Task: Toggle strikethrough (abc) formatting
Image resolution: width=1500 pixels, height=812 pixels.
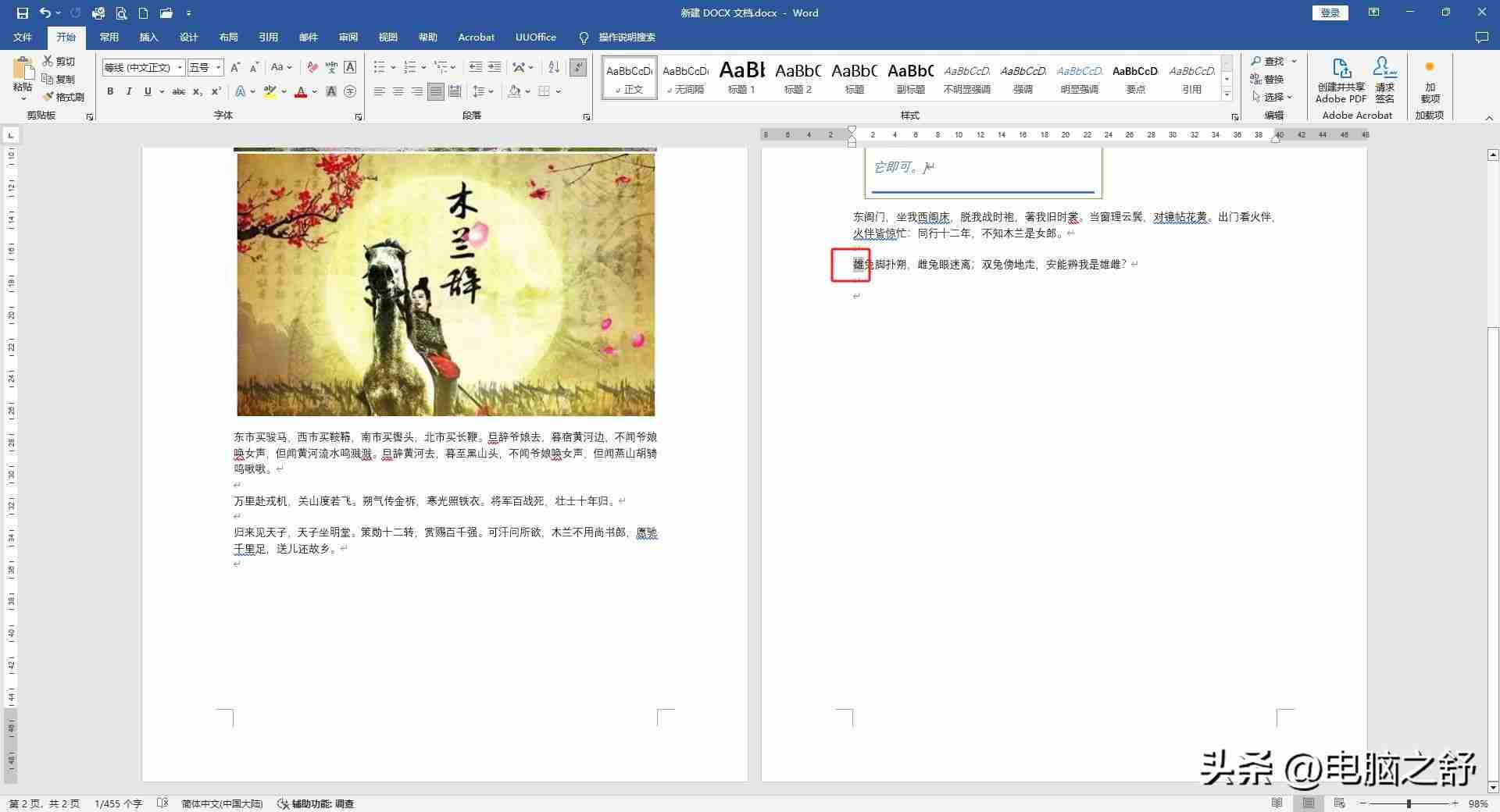Action: click(x=179, y=91)
